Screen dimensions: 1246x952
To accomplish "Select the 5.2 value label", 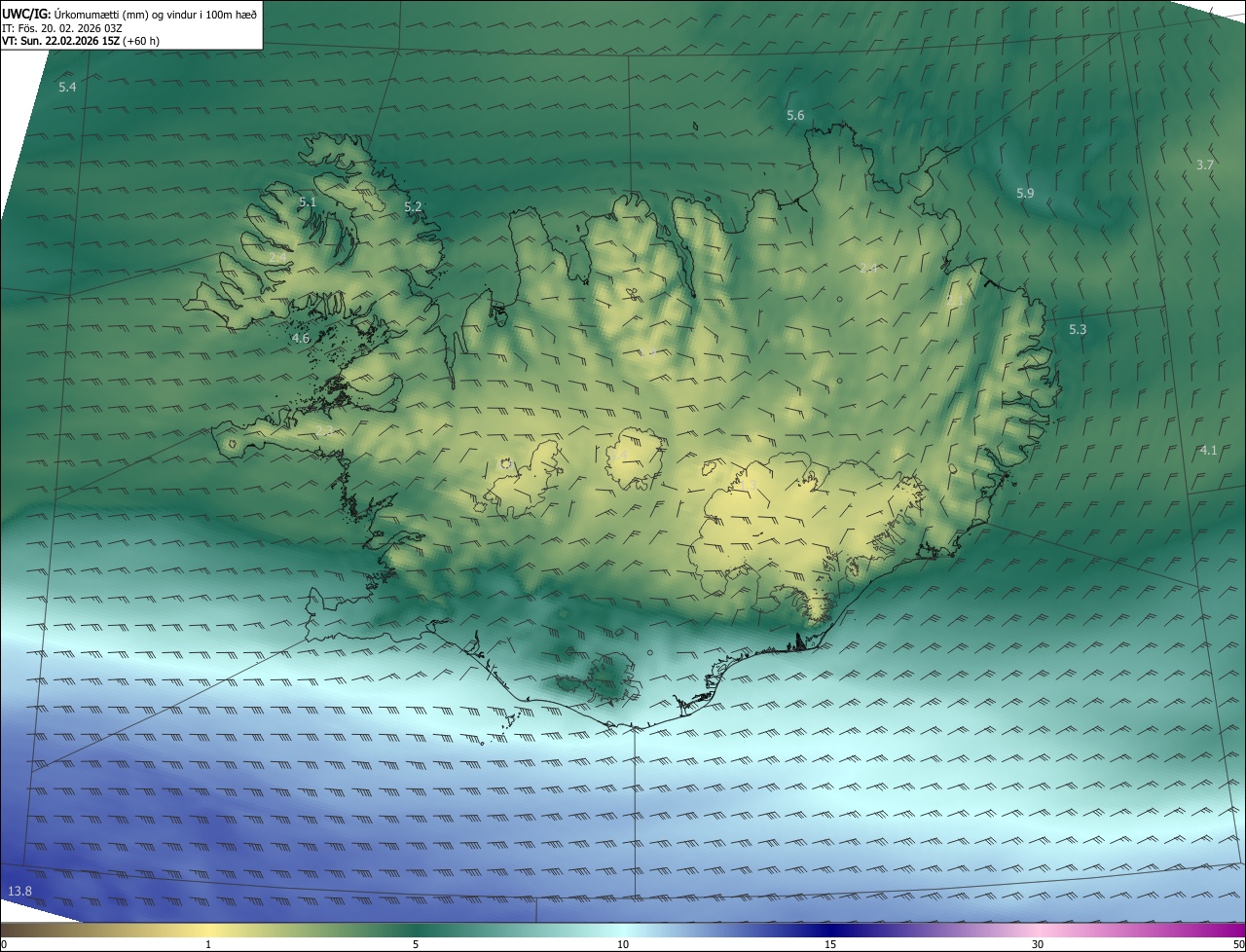I will (x=413, y=206).
